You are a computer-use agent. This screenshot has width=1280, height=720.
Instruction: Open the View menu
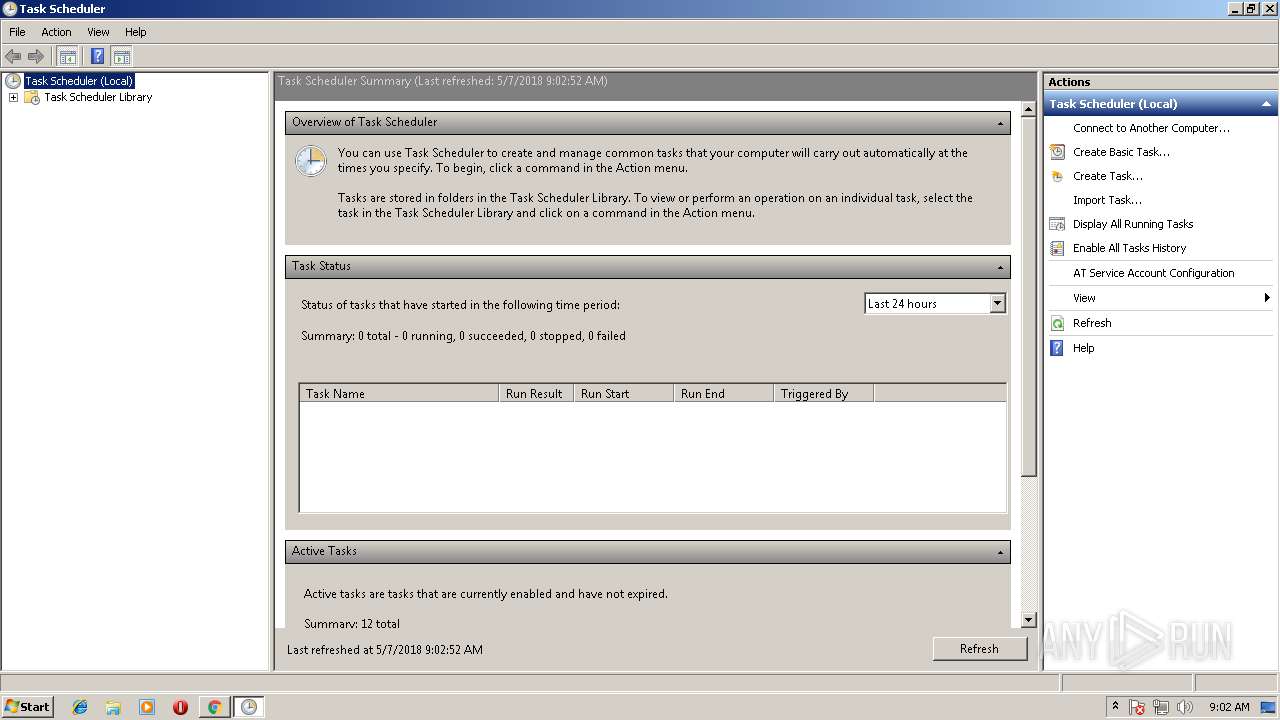[x=98, y=32]
